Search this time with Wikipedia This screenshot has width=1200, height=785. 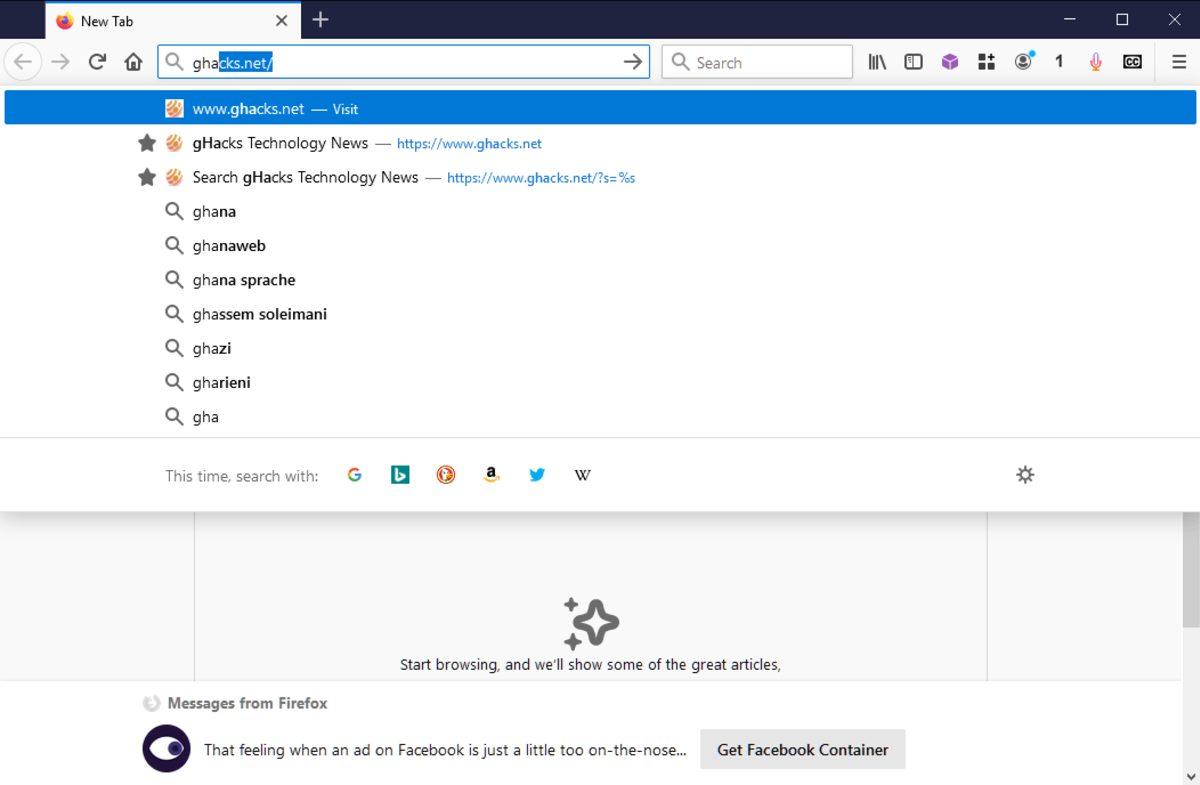click(x=582, y=474)
